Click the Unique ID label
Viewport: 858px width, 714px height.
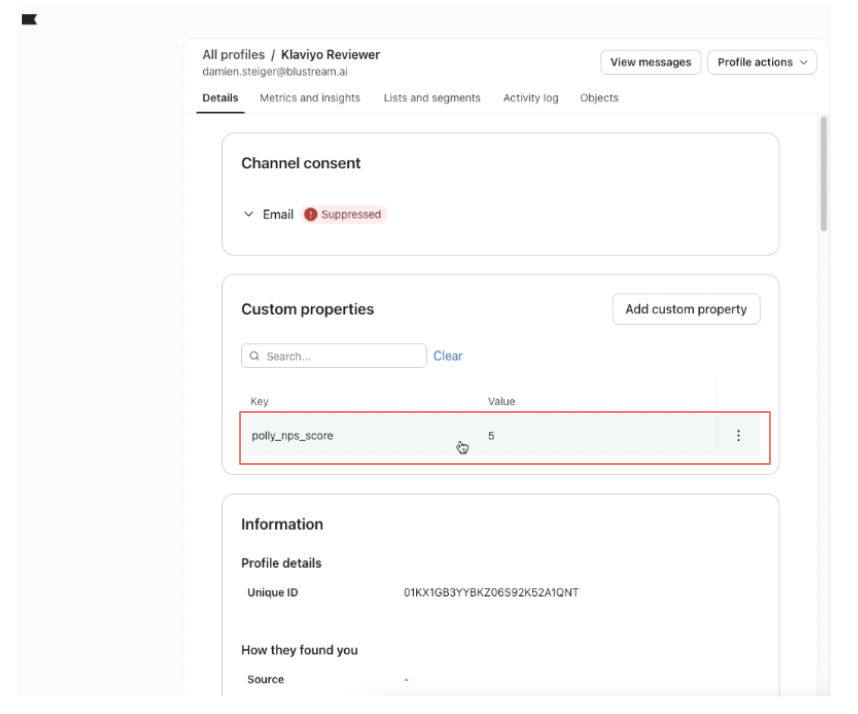pos(273,593)
